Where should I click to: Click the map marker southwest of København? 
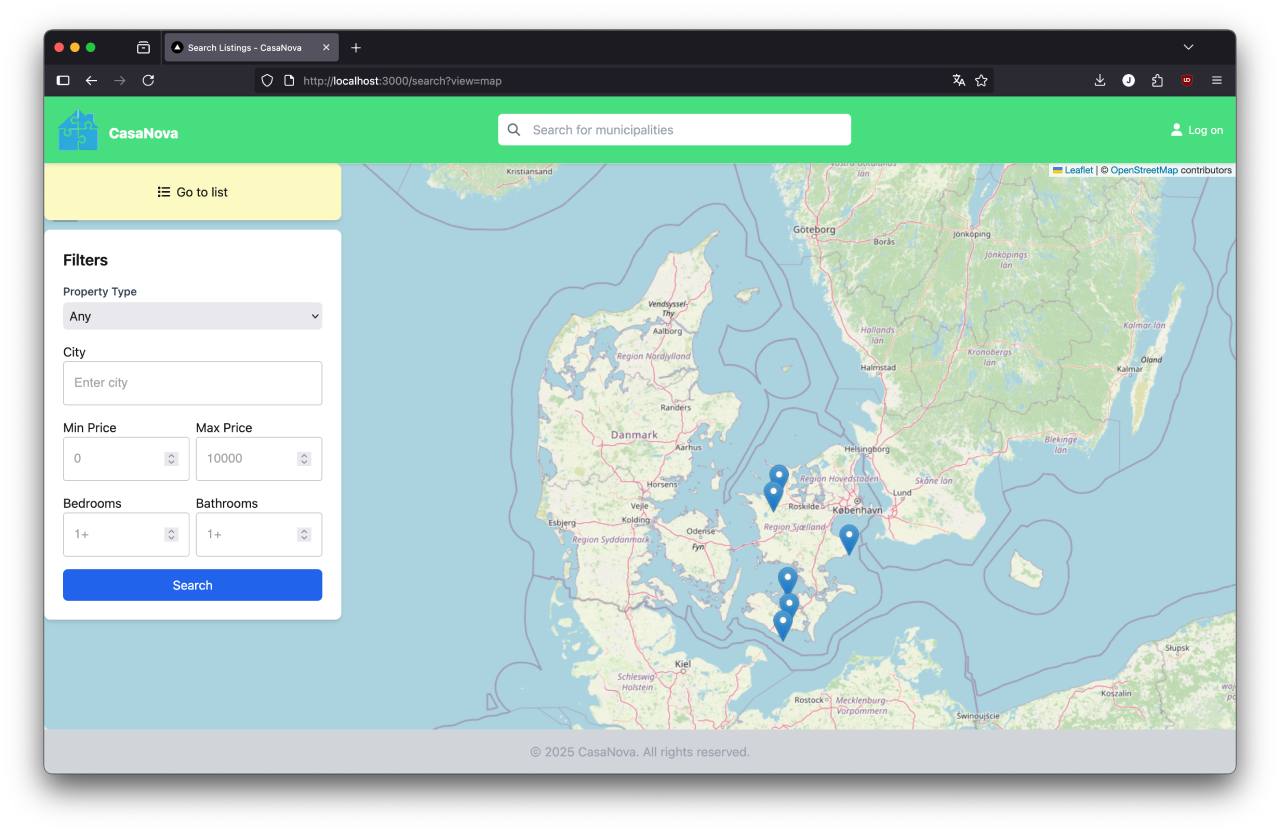click(x=848, y=538)
